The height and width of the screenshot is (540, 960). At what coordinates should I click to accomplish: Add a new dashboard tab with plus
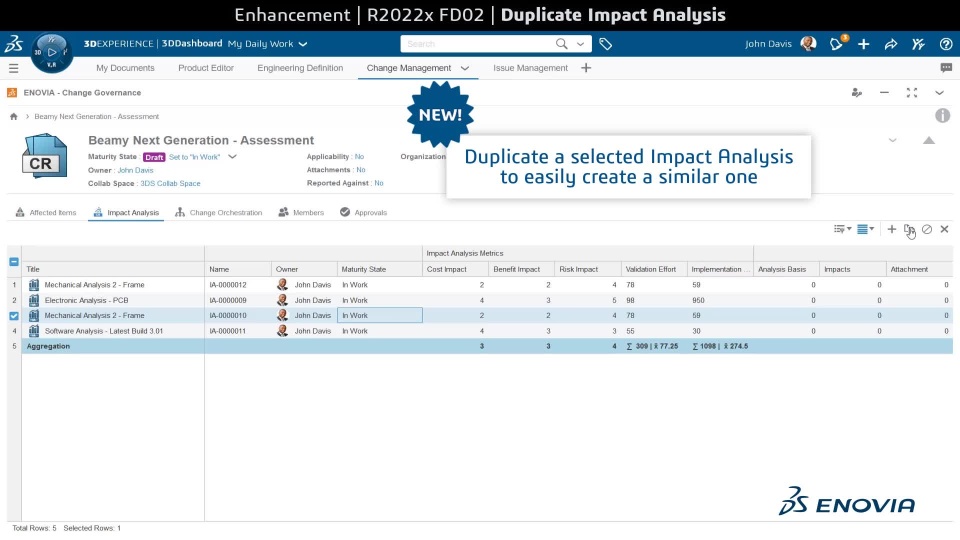click(586, 68)
